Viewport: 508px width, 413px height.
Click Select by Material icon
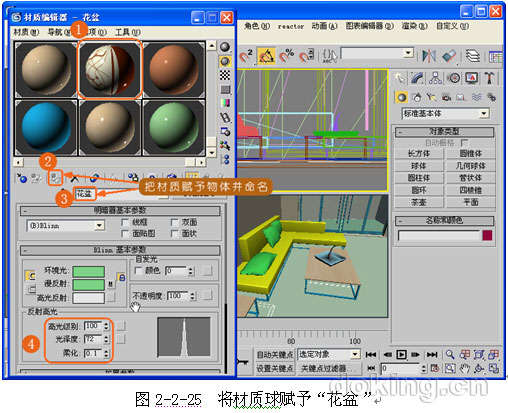tap(225, 146)
